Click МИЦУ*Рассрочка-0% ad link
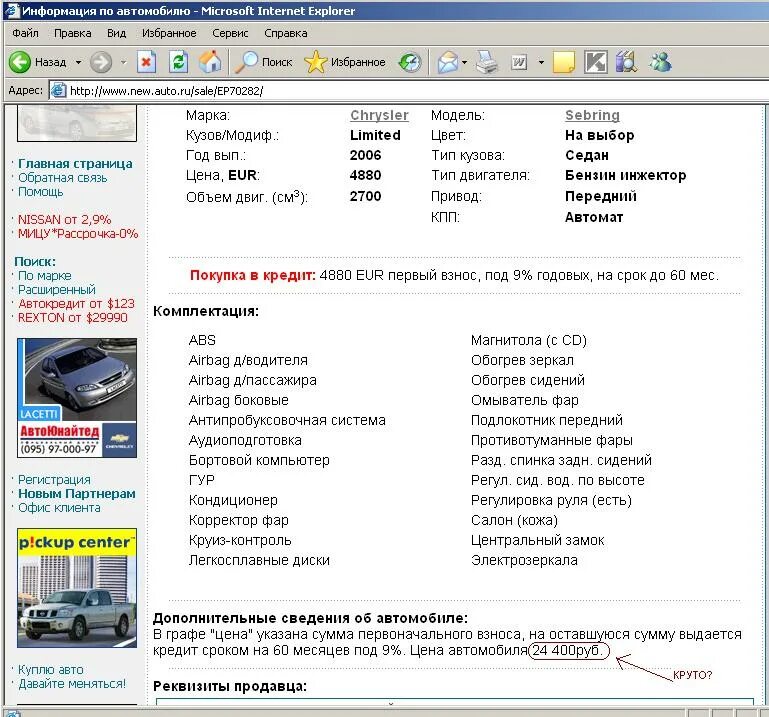Screen dimensions: 769x717 click(78, 233)
